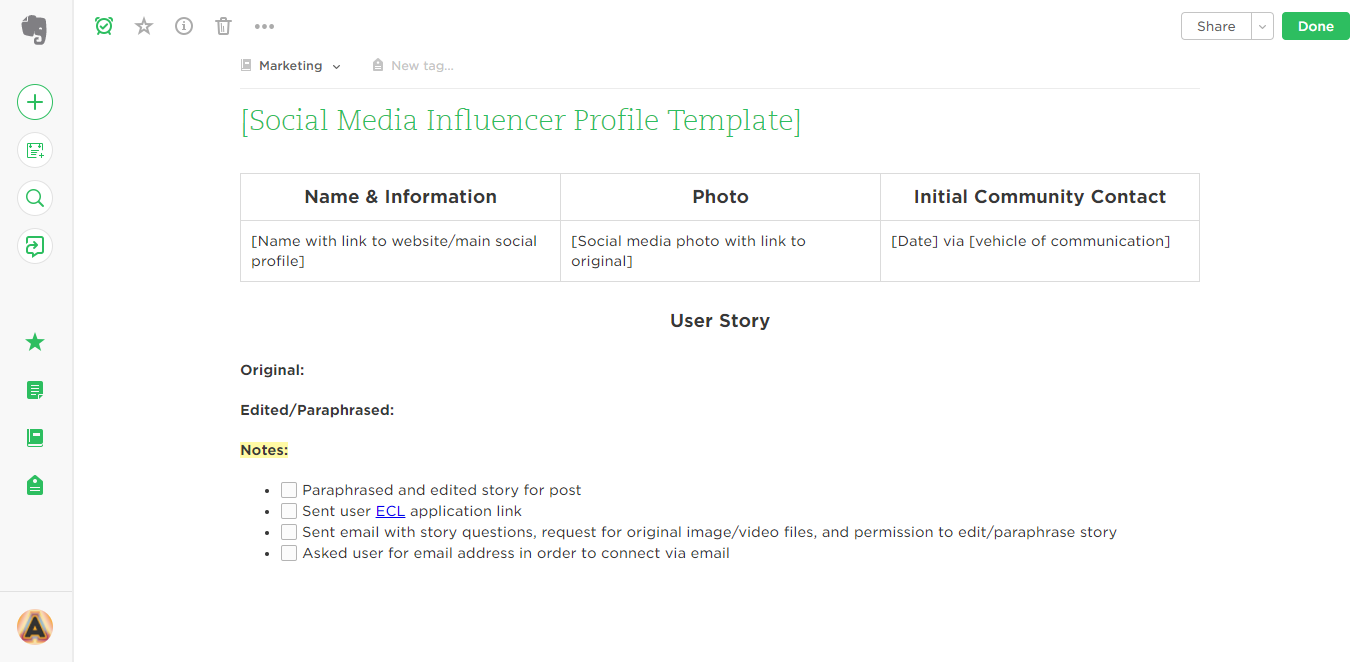
Task: Open work chat icon in sidebar
Action: point(35,246)
